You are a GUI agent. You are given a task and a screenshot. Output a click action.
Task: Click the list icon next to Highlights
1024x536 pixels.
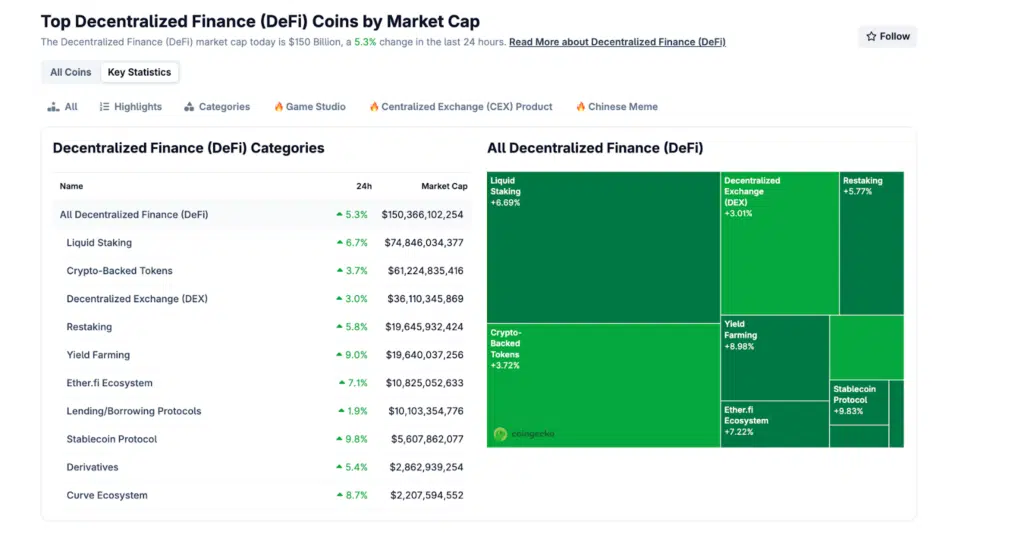(104, 107)
